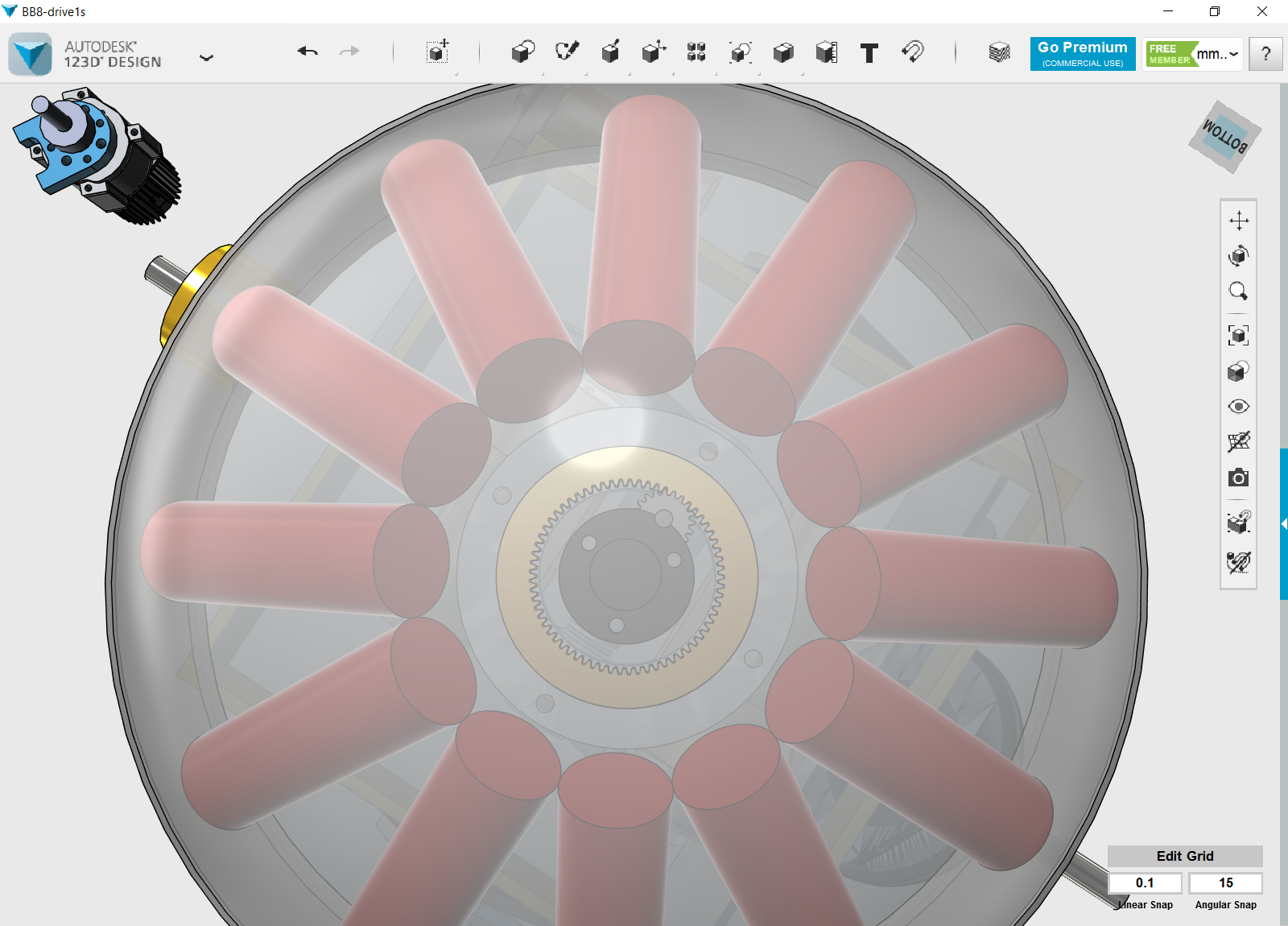The height and width of the screenshot is (926, 1288).
Task: Switch the perspective/orthographic view mode
Action: (x=1239, y=370)
